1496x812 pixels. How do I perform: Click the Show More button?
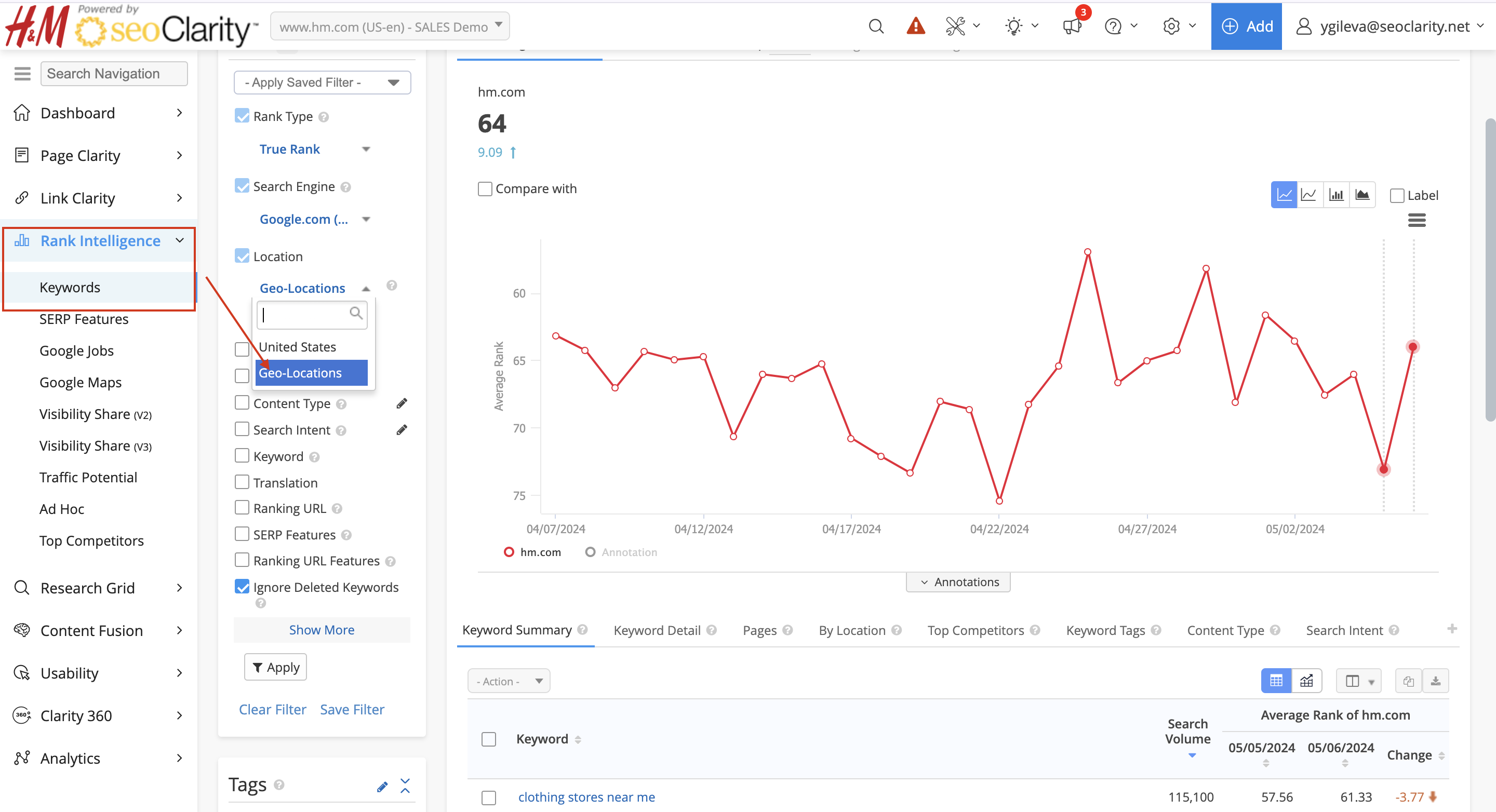[x=322, y=630]
